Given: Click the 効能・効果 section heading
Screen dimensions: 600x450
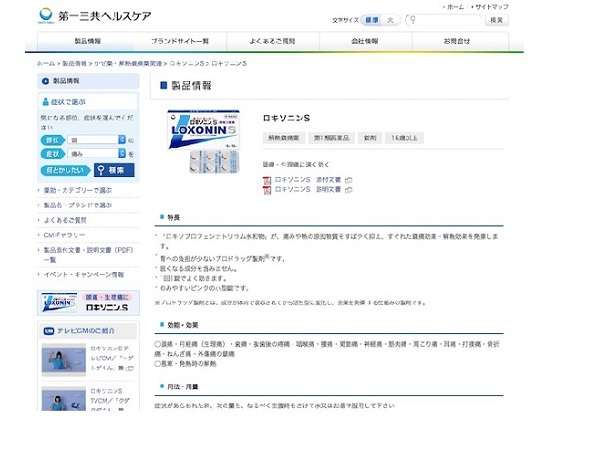Looking at the screenshot, I should pyautogui.click(x=183, y=325).
